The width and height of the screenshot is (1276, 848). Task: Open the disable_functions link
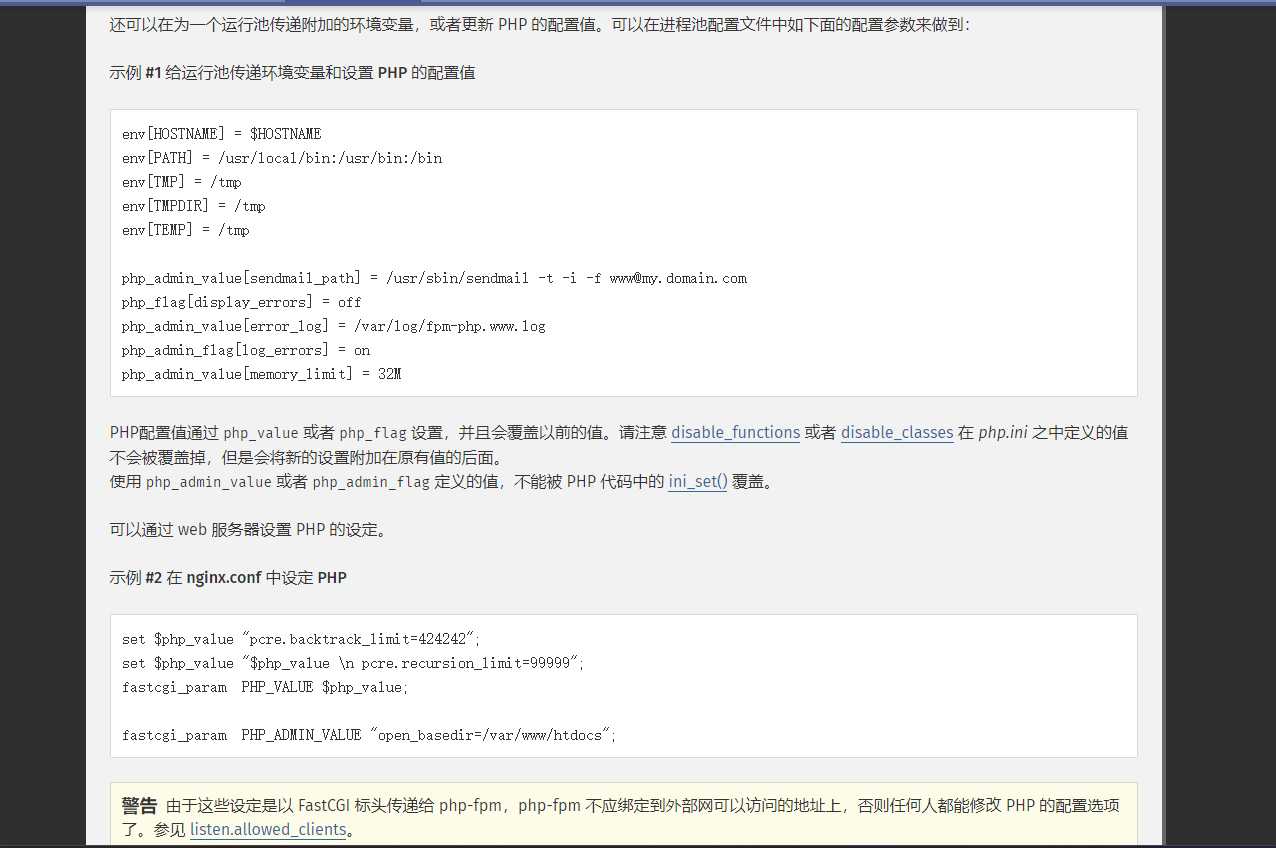tap(735, 433)
